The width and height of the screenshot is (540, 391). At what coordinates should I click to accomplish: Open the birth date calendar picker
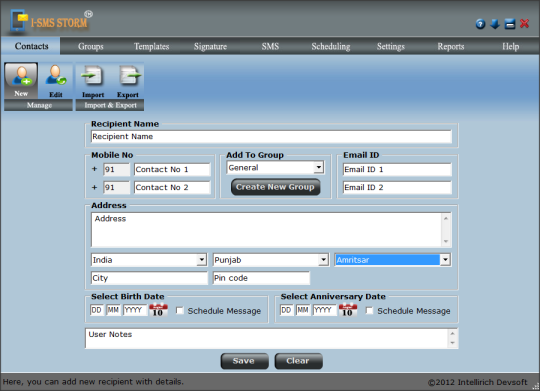pos(158,310)
